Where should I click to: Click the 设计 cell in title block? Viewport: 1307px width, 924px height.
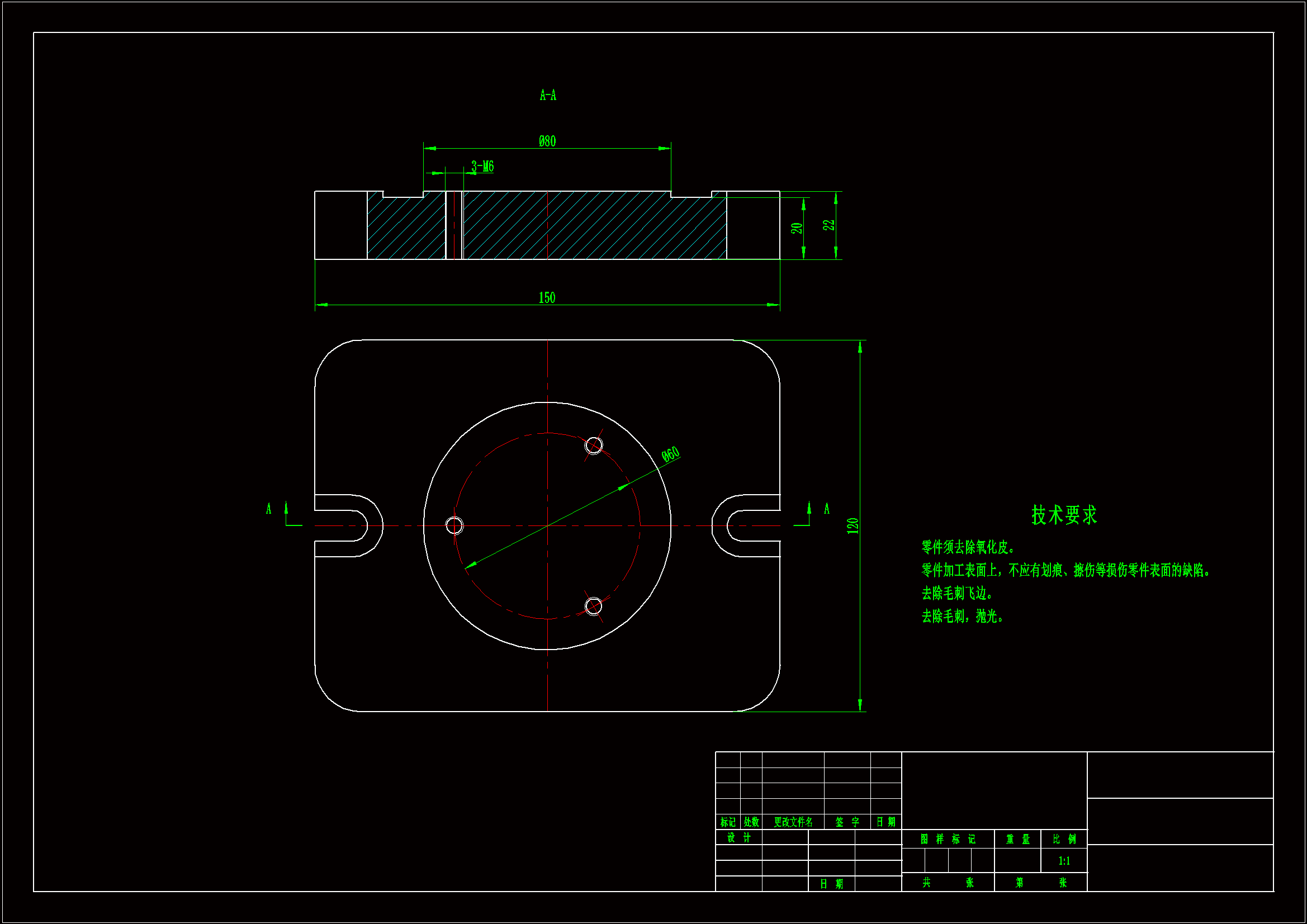click(x=739, y=837)
